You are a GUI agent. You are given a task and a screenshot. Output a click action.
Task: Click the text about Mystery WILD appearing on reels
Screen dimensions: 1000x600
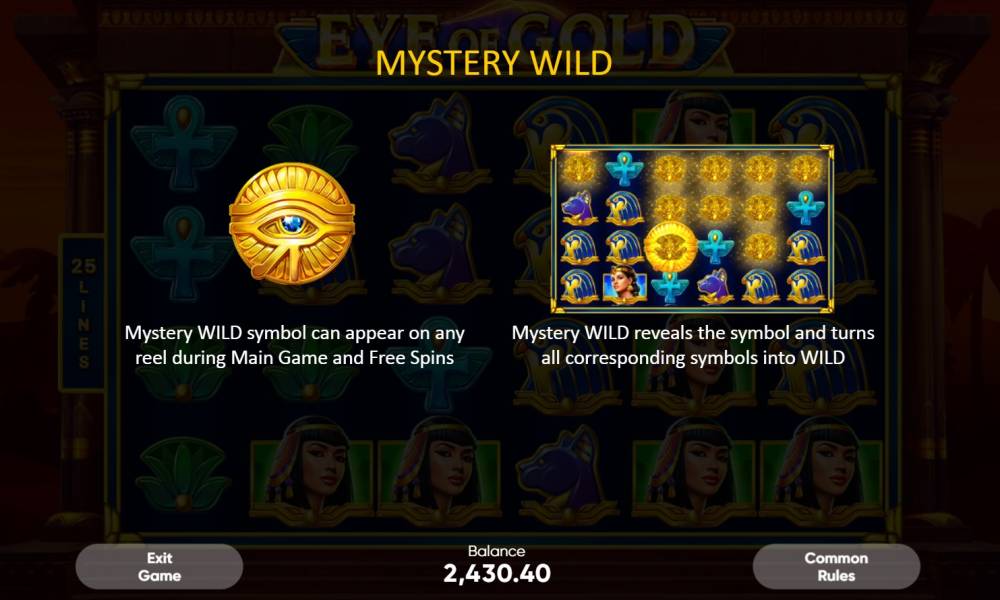pyautogui.click(x=295, y=345)
